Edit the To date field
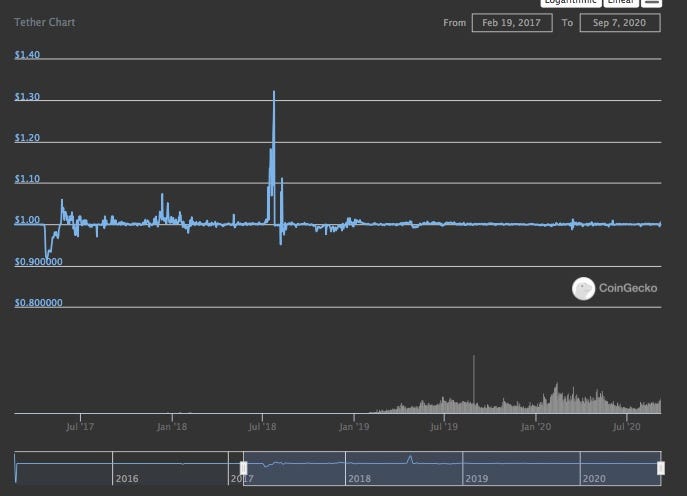Screen dimensions: 687x496 point(620,23)
